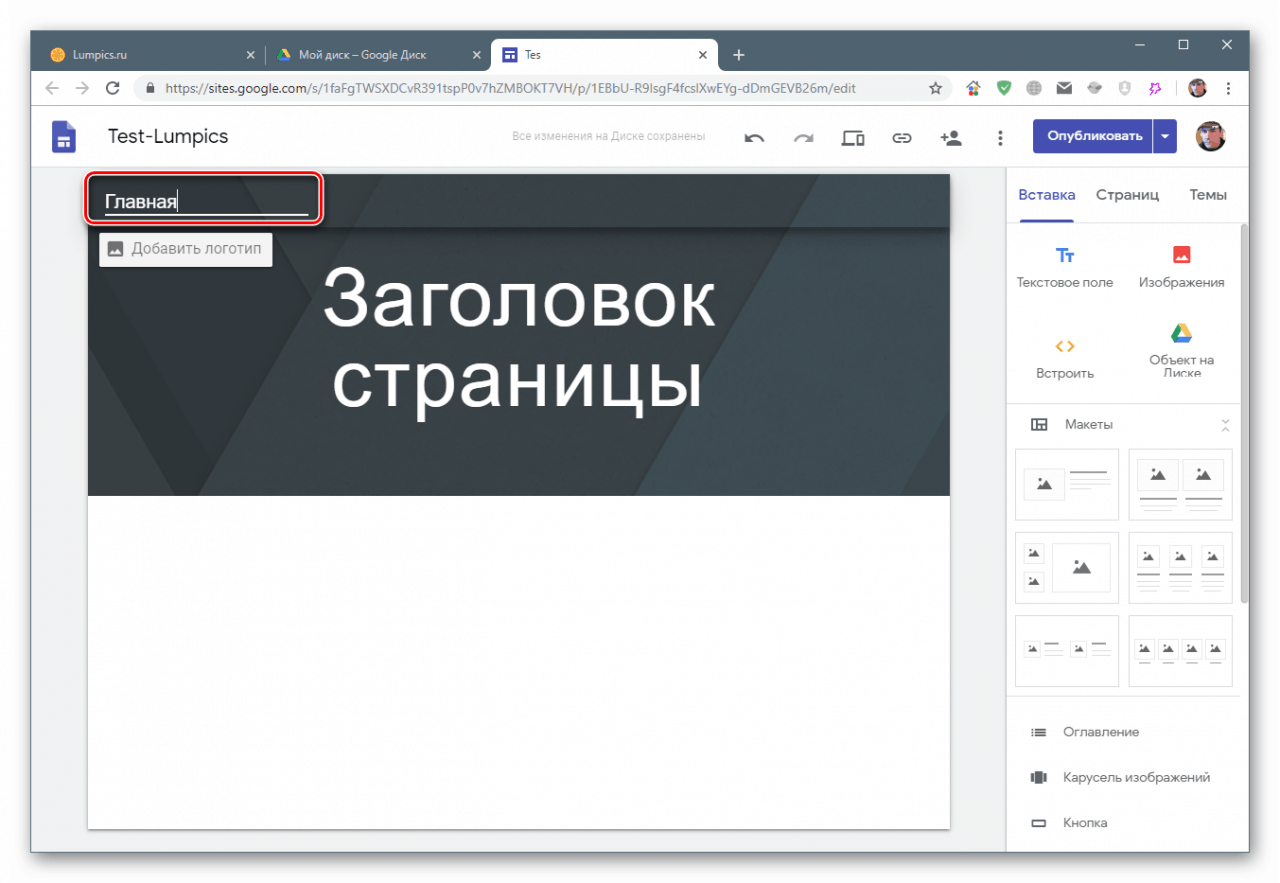The width and height of the screenshot is (1280, 883).
Task: Collapse the Макеты layouts section
Action: pos(1225,425)
